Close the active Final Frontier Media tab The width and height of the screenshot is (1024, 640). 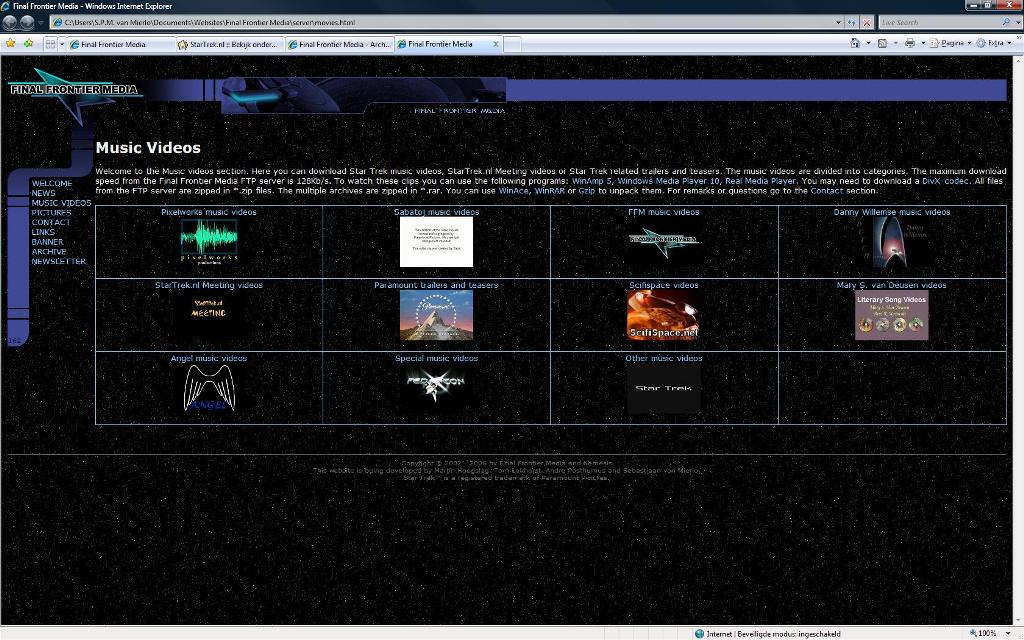pyautogui.click(x=496, y=44)
